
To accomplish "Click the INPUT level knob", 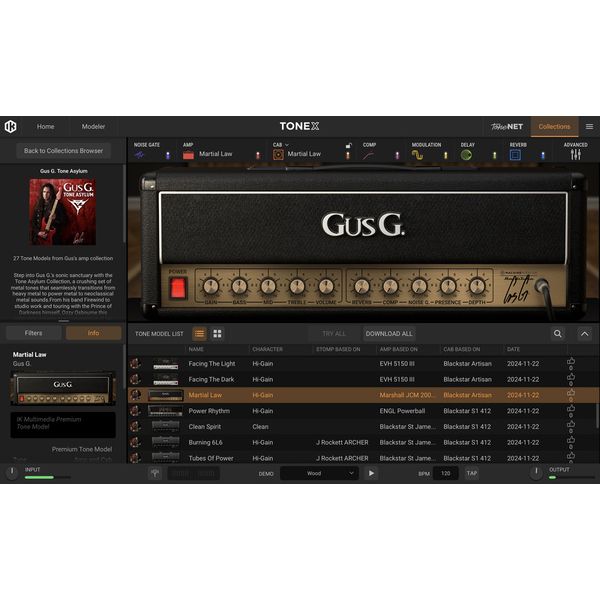I will 12,472.
